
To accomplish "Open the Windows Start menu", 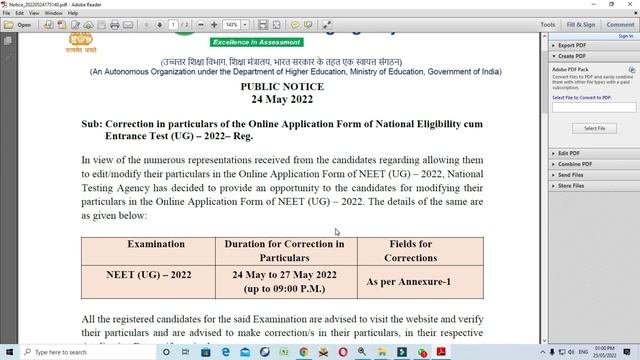I will click(9, 352).
